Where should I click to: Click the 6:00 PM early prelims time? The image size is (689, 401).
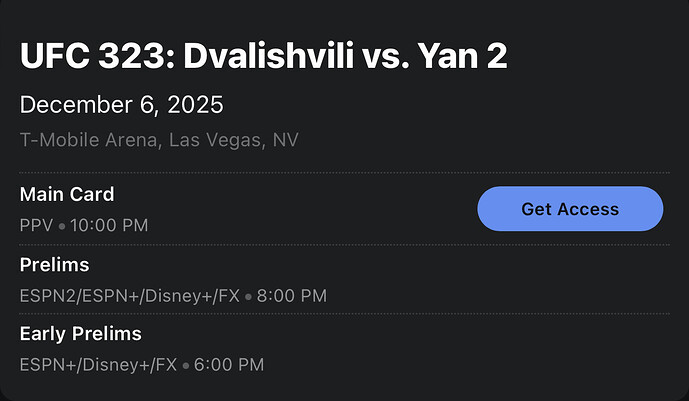pos(229,365)
